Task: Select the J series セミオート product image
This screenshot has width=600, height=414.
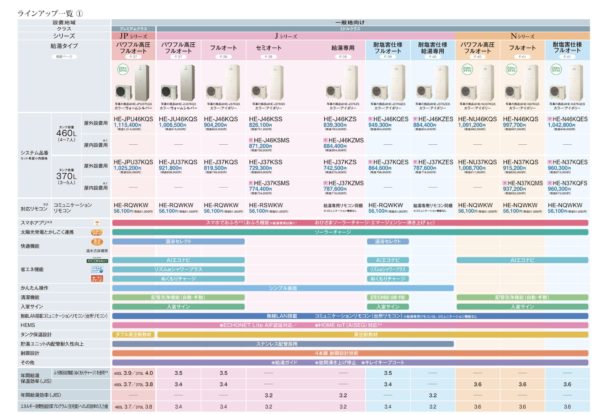Action: pos(268,83)
